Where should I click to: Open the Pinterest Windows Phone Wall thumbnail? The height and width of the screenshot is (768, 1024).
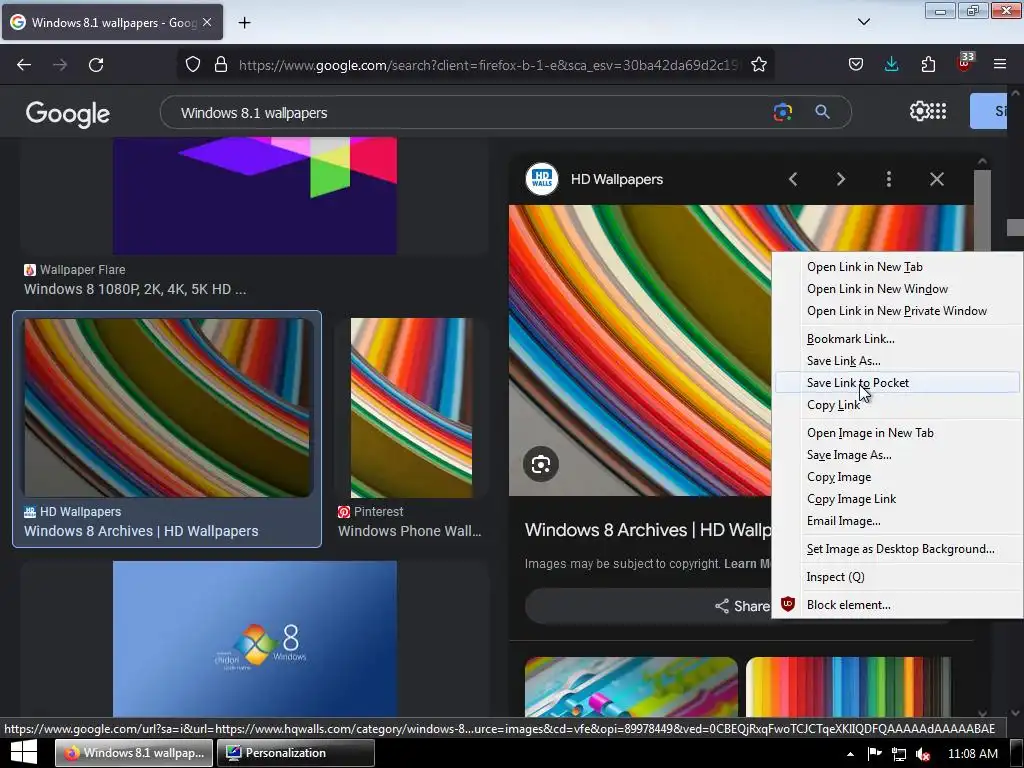[411, 408]
